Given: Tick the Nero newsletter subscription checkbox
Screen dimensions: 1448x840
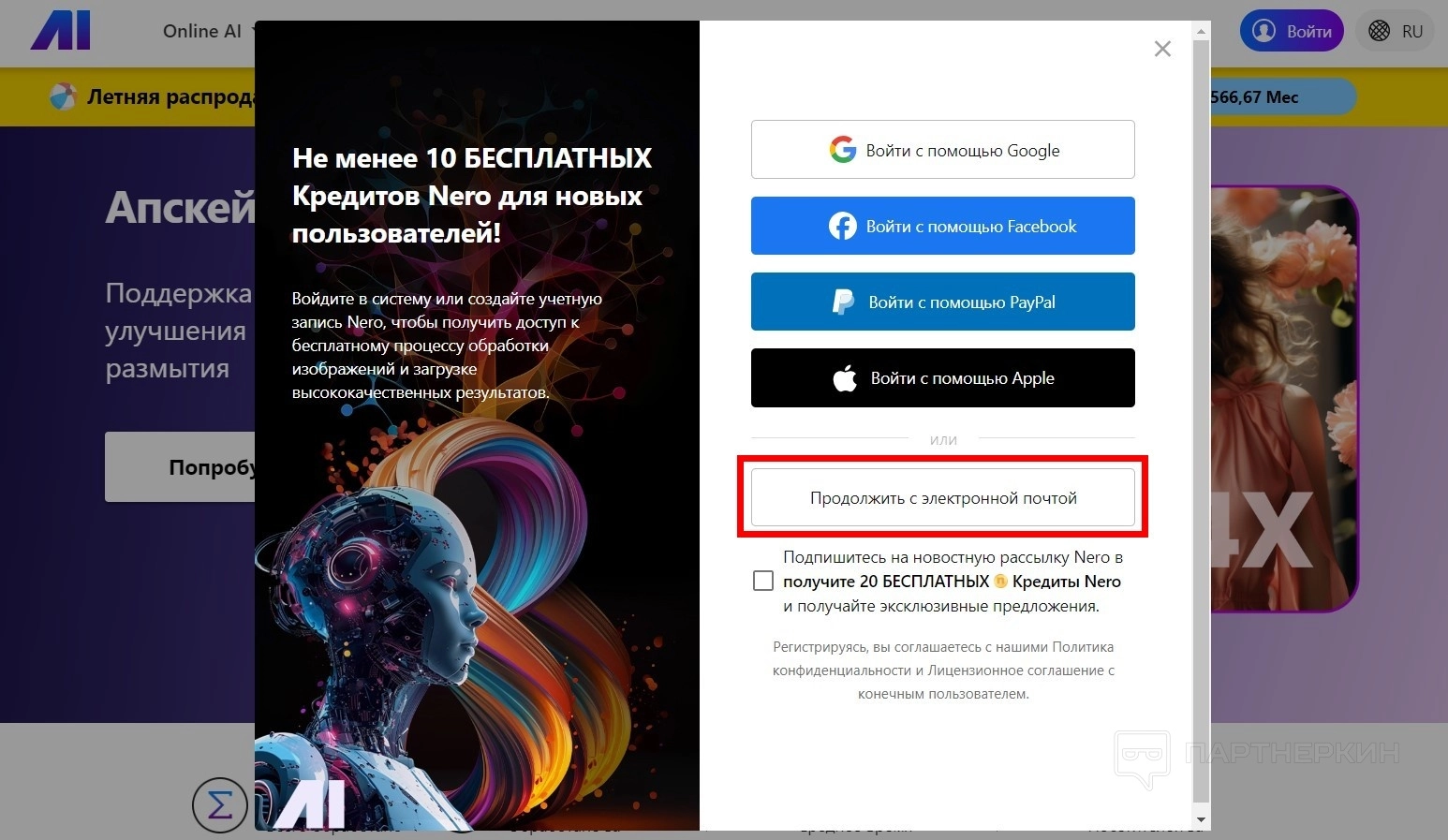Looking at the screenshot, I should click(763, 581).
